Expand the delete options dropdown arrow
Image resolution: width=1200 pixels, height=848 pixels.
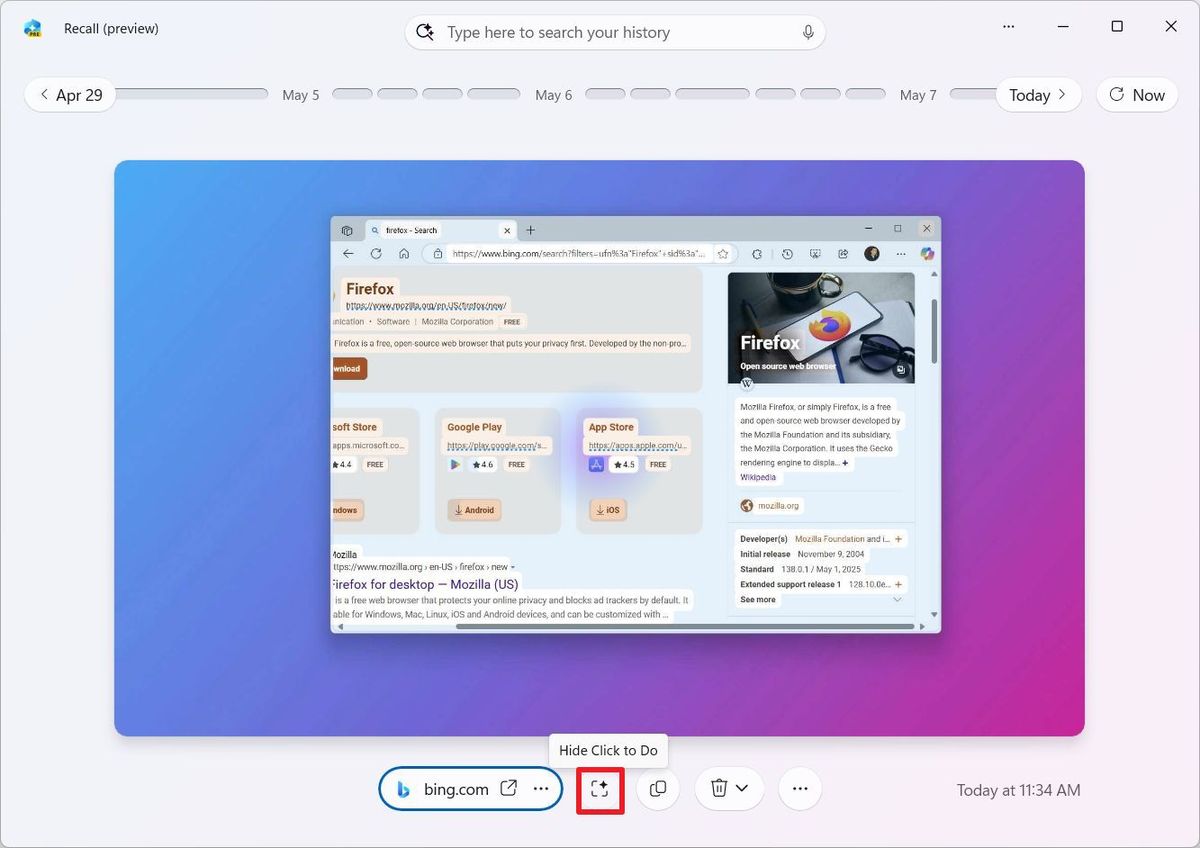pos(743,789)
